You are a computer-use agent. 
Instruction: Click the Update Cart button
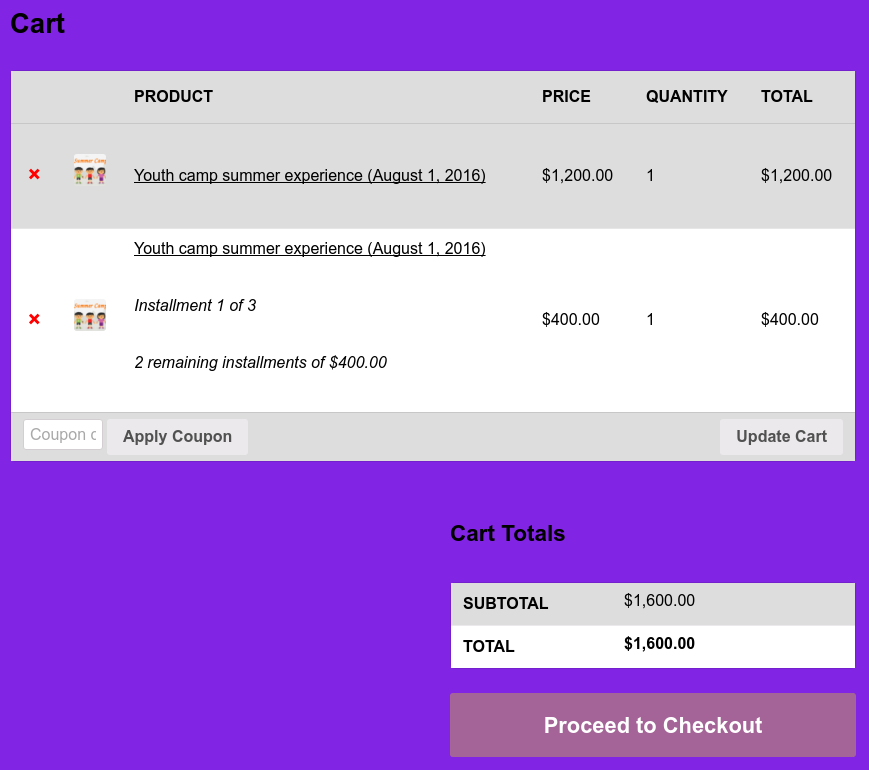(781, 437)
